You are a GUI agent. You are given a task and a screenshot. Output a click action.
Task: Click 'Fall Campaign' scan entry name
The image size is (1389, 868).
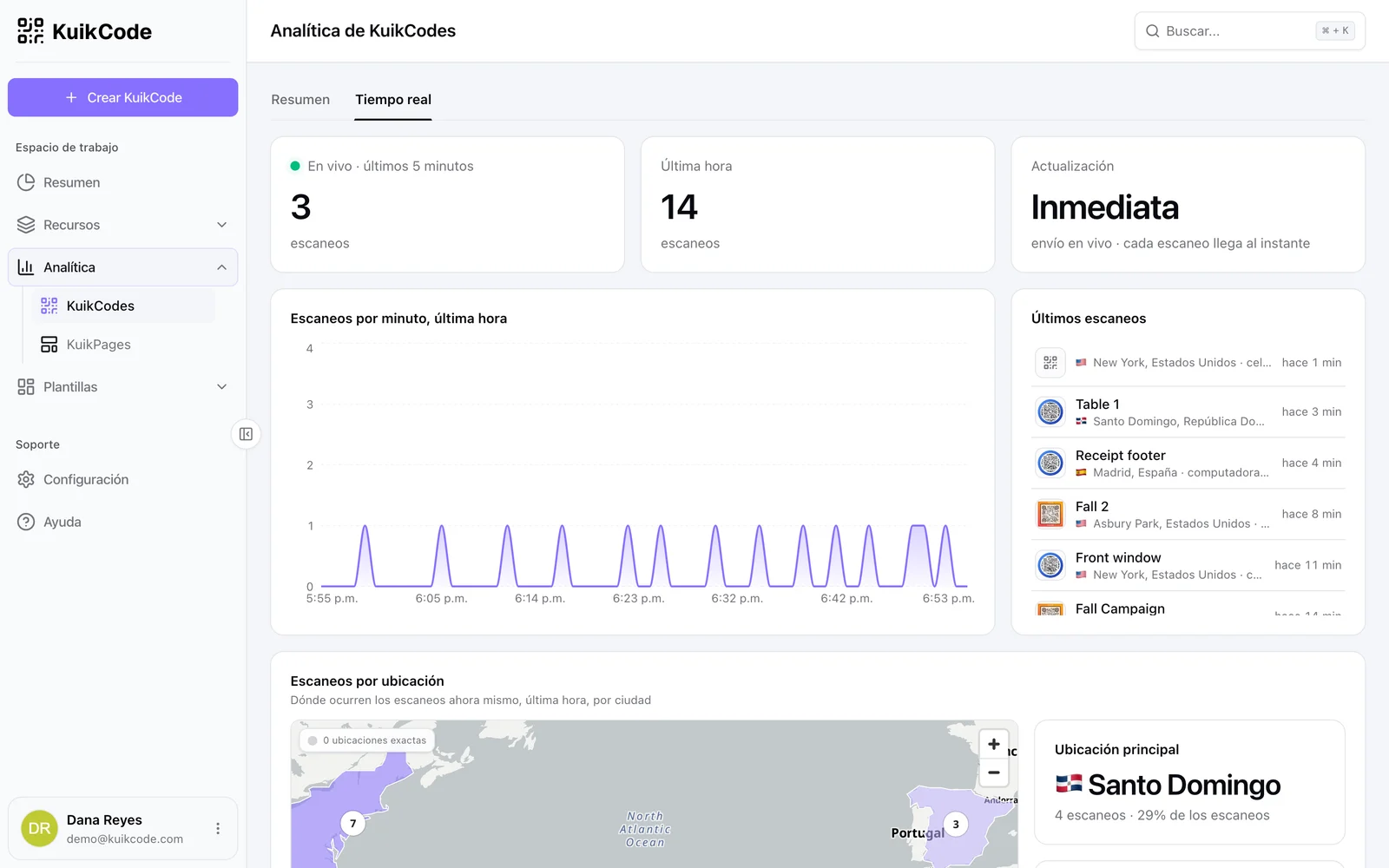click(x=1120, y=608)
